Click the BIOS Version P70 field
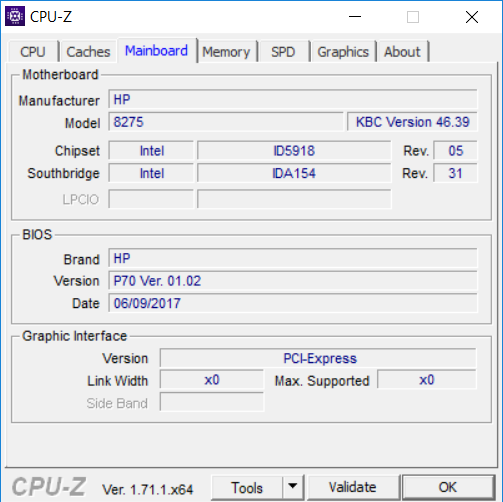Image resolution: width=503 pixels, height=502 pixels. (x=293, y=281)
